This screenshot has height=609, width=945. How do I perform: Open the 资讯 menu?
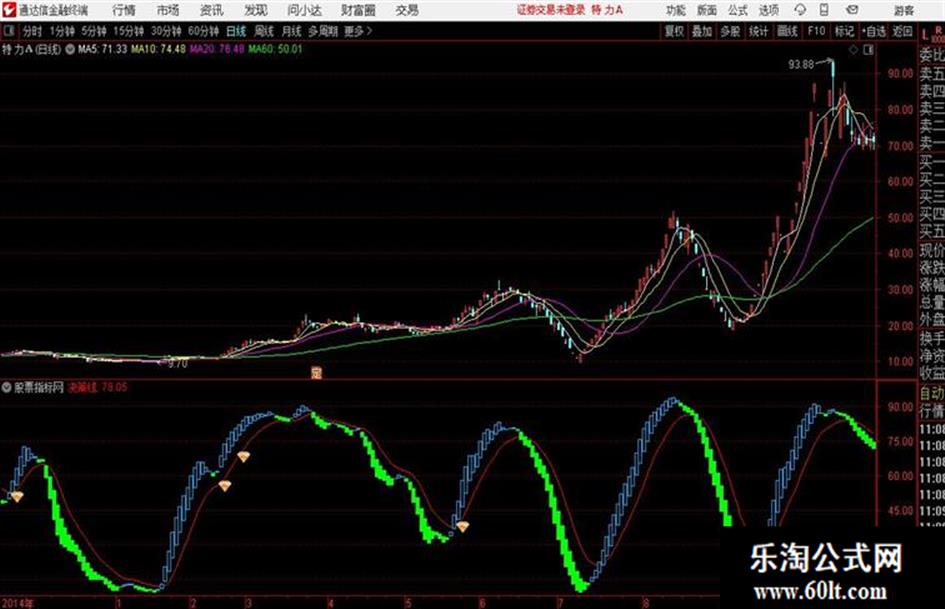pos(212,10)
